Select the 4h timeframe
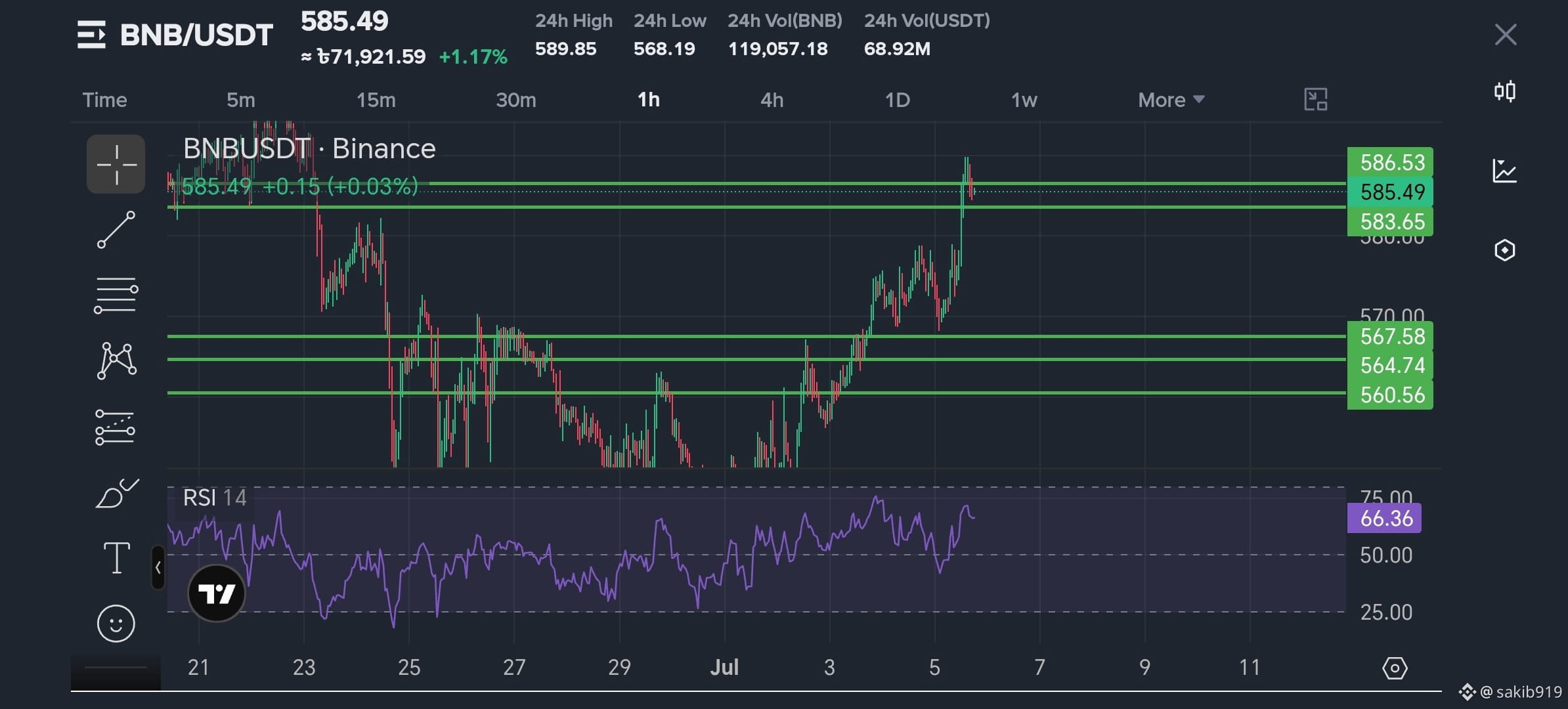This screenshot has width=1568, height=709. point(772,100)
